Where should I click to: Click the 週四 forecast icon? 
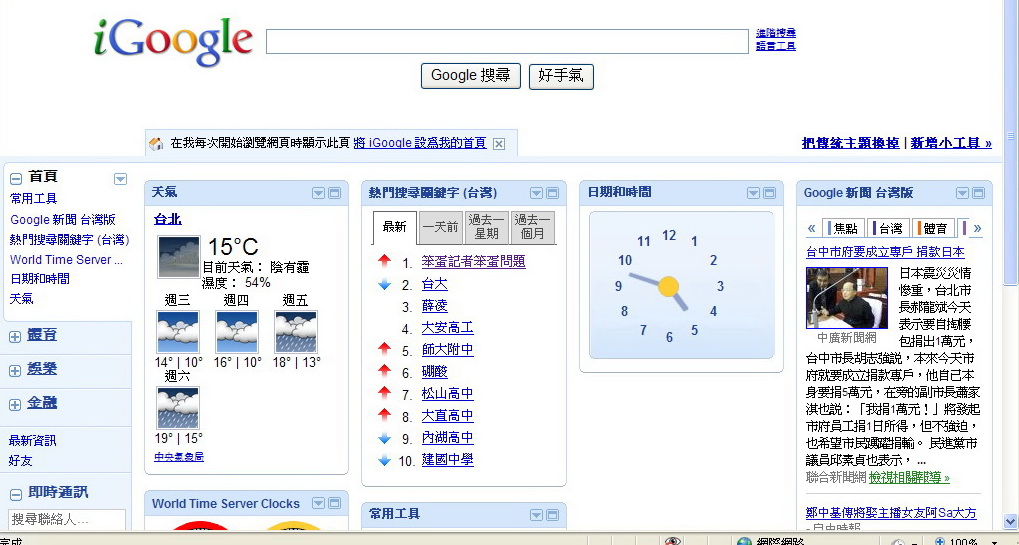click(x=237, y=332)
